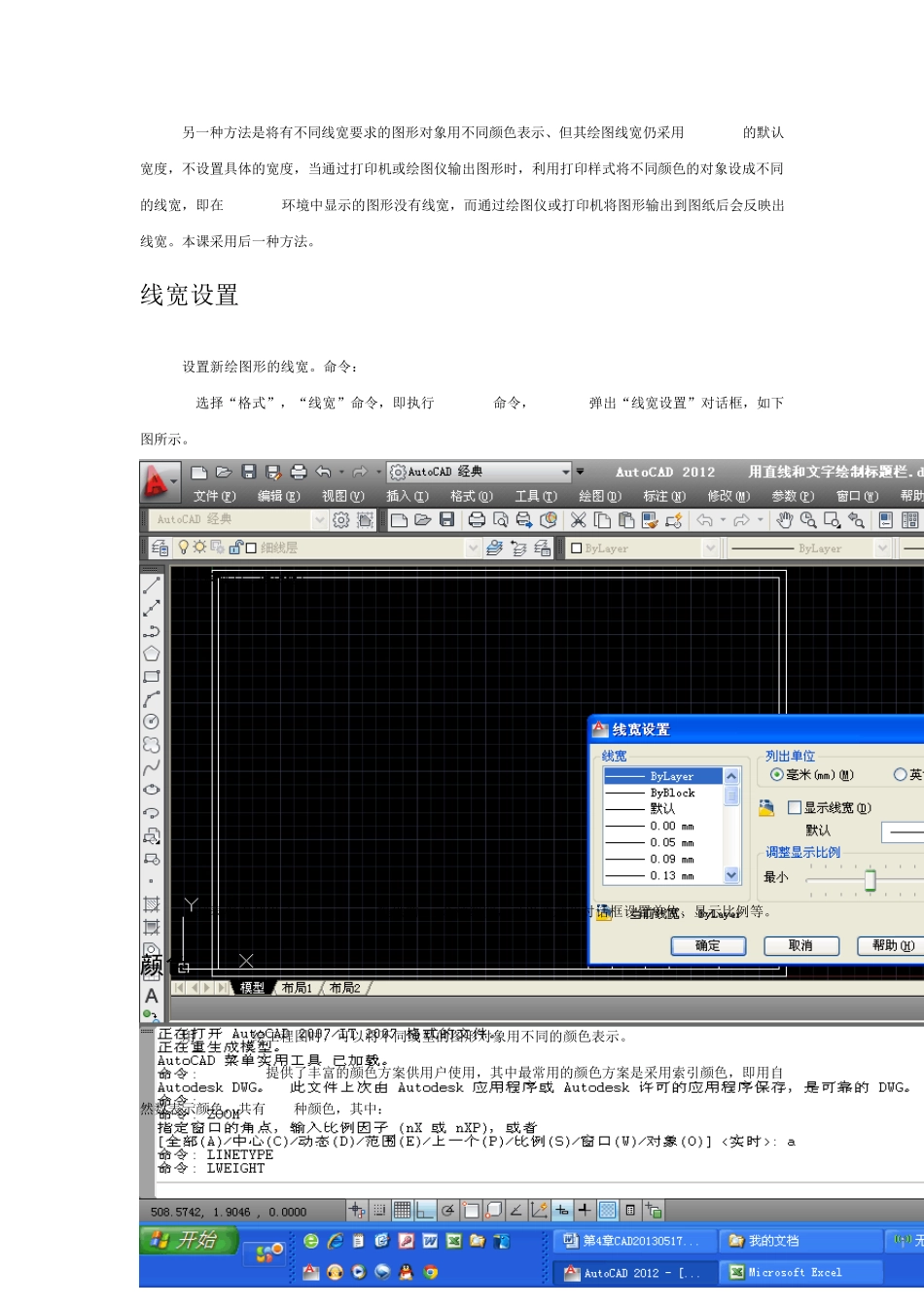This screenshot has width=924, height=1307.
Task: Click the 取消 button in dialog
Action: 800,945
